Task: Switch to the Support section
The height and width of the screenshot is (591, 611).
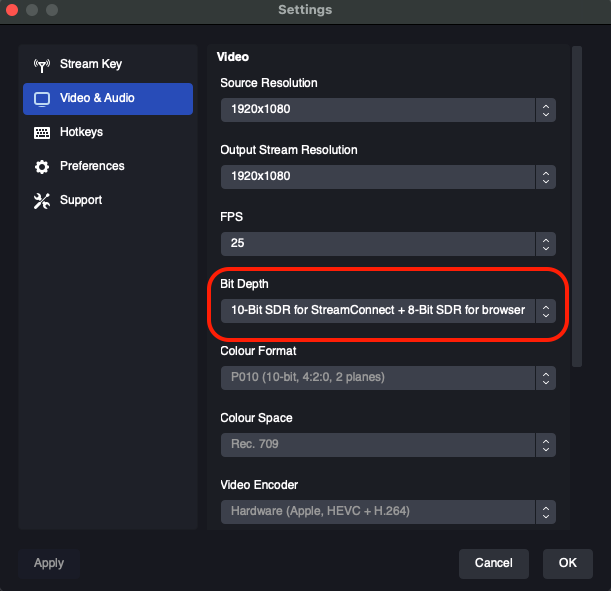Action: click(108, 200)
